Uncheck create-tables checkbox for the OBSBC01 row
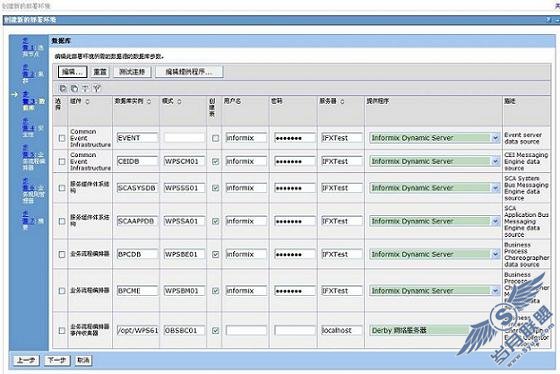The height and width of the screenshot is (374, 560). point(215,330)
